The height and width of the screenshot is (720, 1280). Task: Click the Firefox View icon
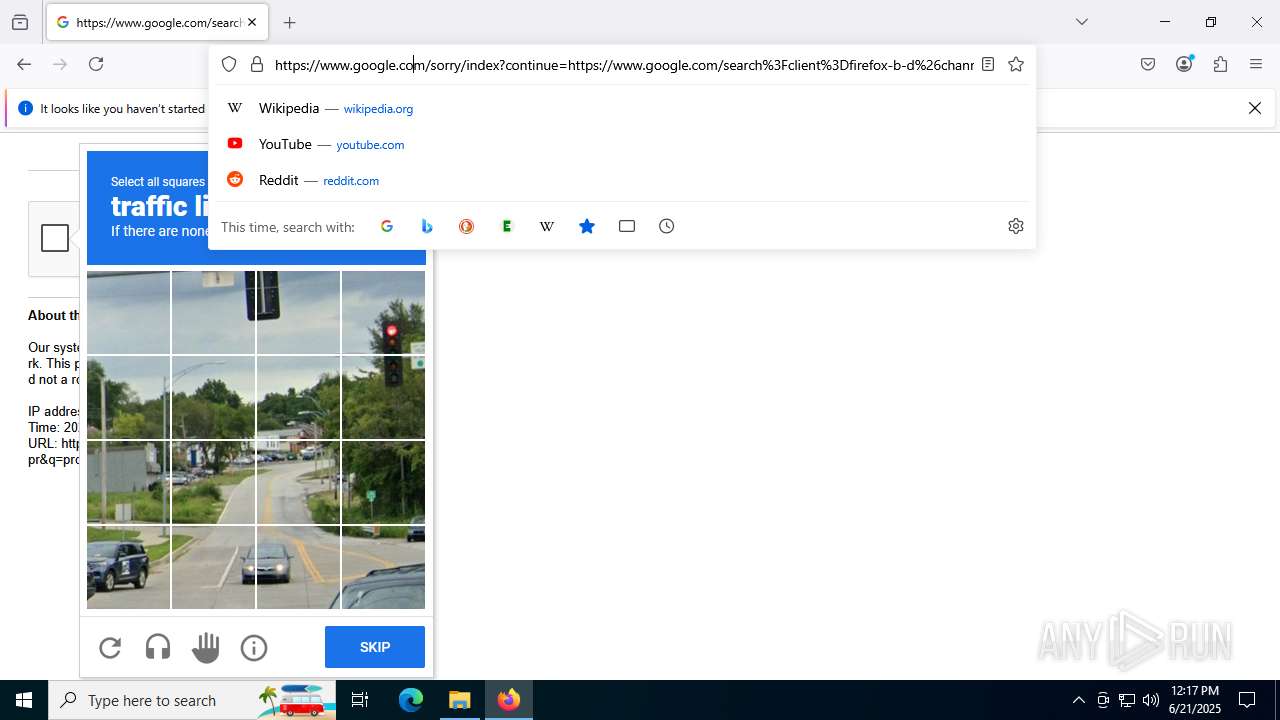point(20,22)
